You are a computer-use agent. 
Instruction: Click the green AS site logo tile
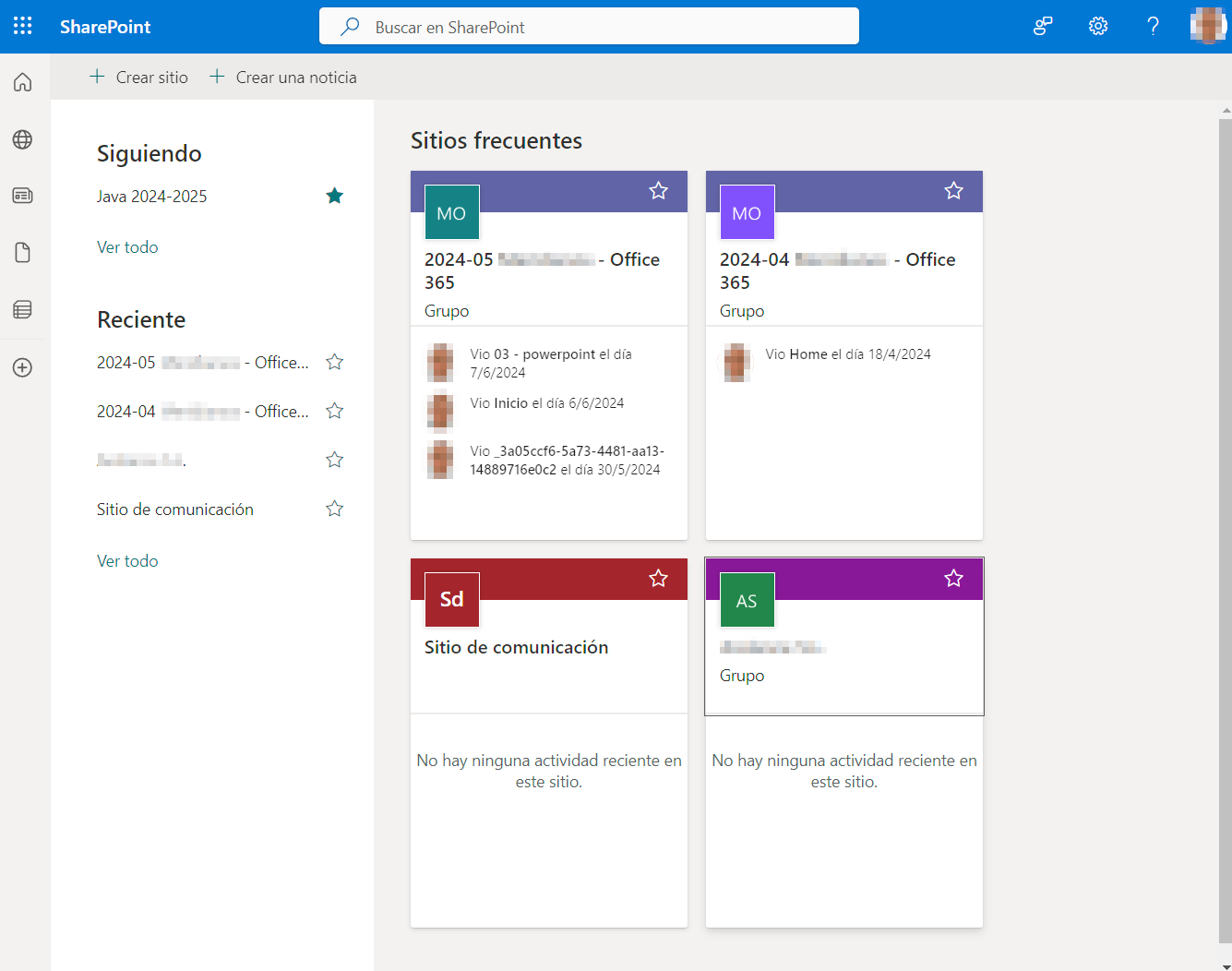[x=748, y=600]
